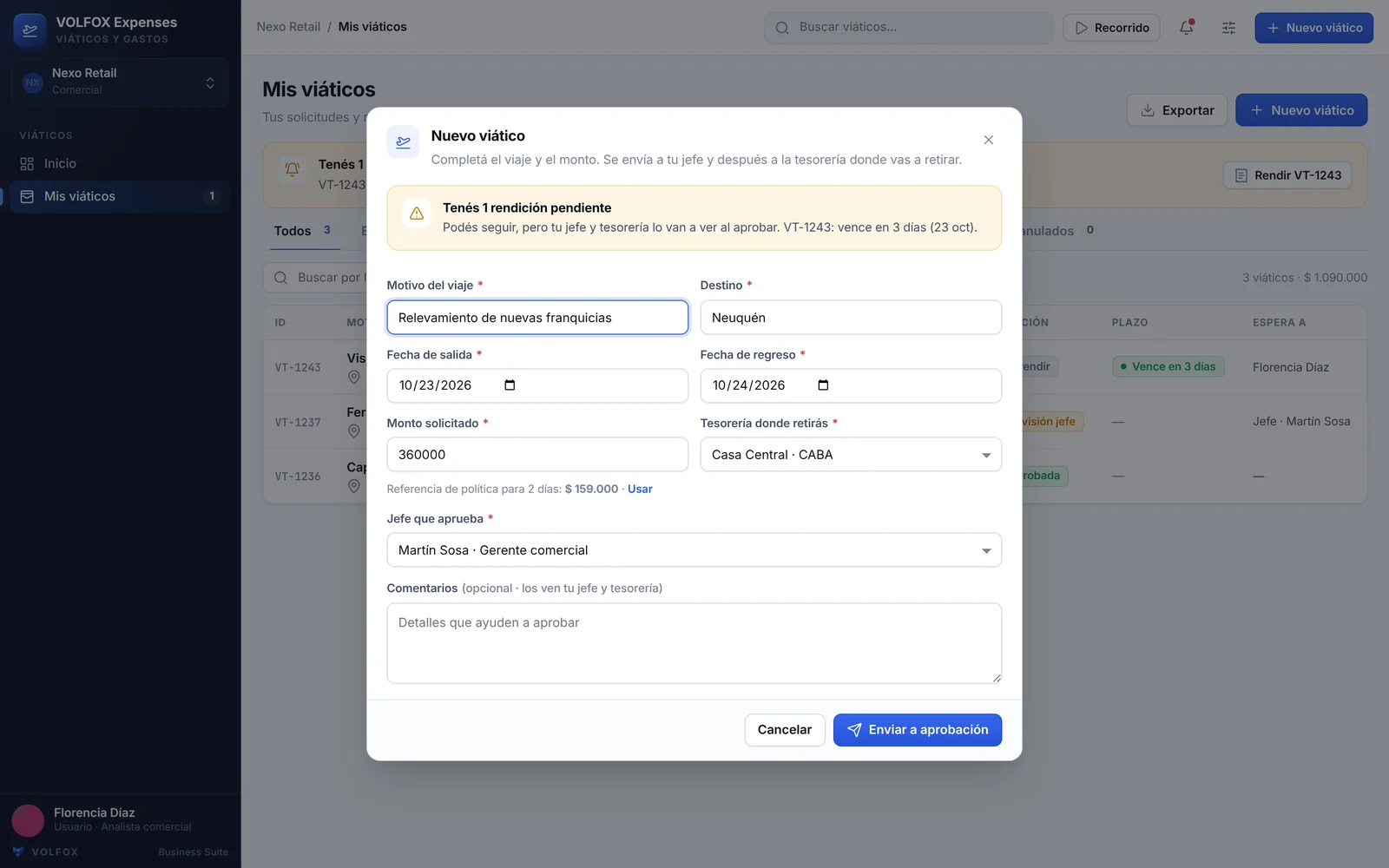Open calendar picker for Fecha de salida

[x=510, y=385]
